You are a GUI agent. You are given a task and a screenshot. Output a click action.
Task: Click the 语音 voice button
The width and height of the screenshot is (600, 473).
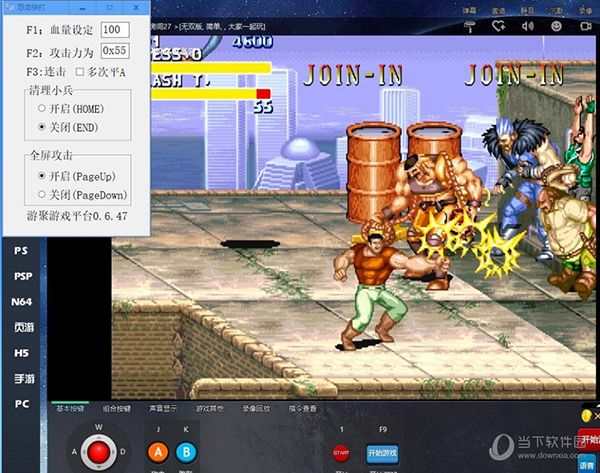tap(587, 464)
